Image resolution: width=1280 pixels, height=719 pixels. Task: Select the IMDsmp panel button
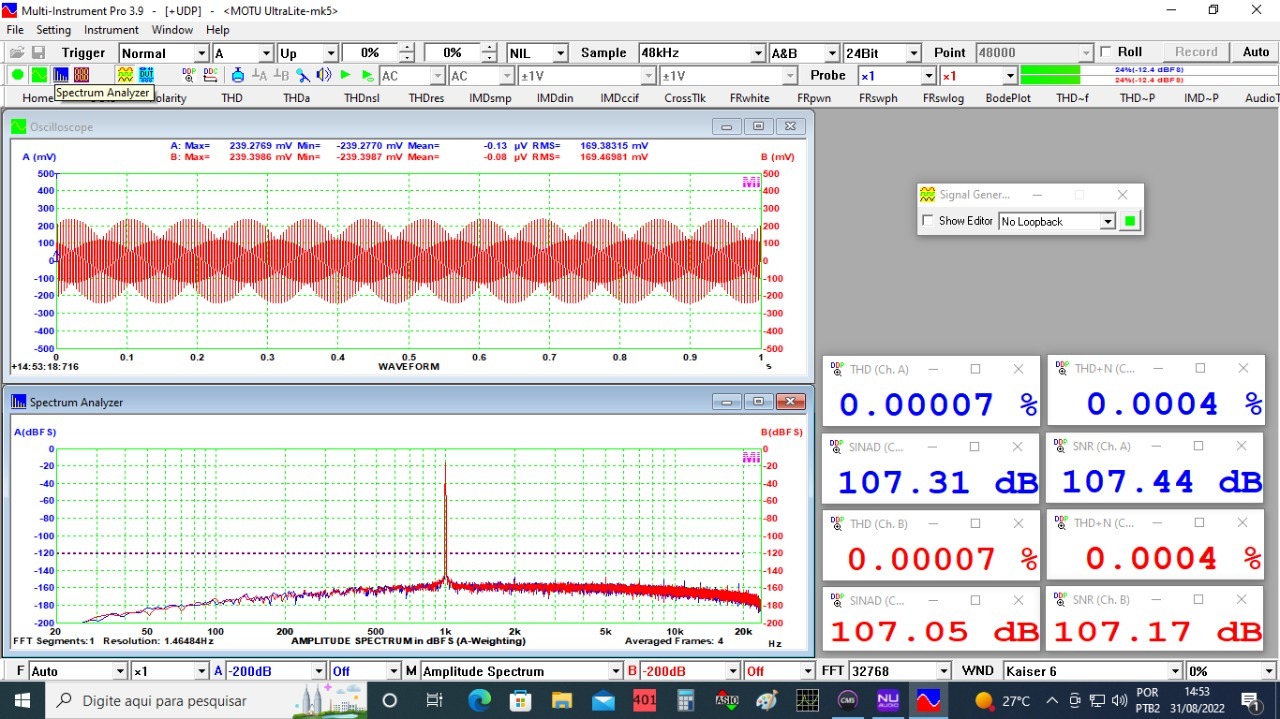(490, 98)
